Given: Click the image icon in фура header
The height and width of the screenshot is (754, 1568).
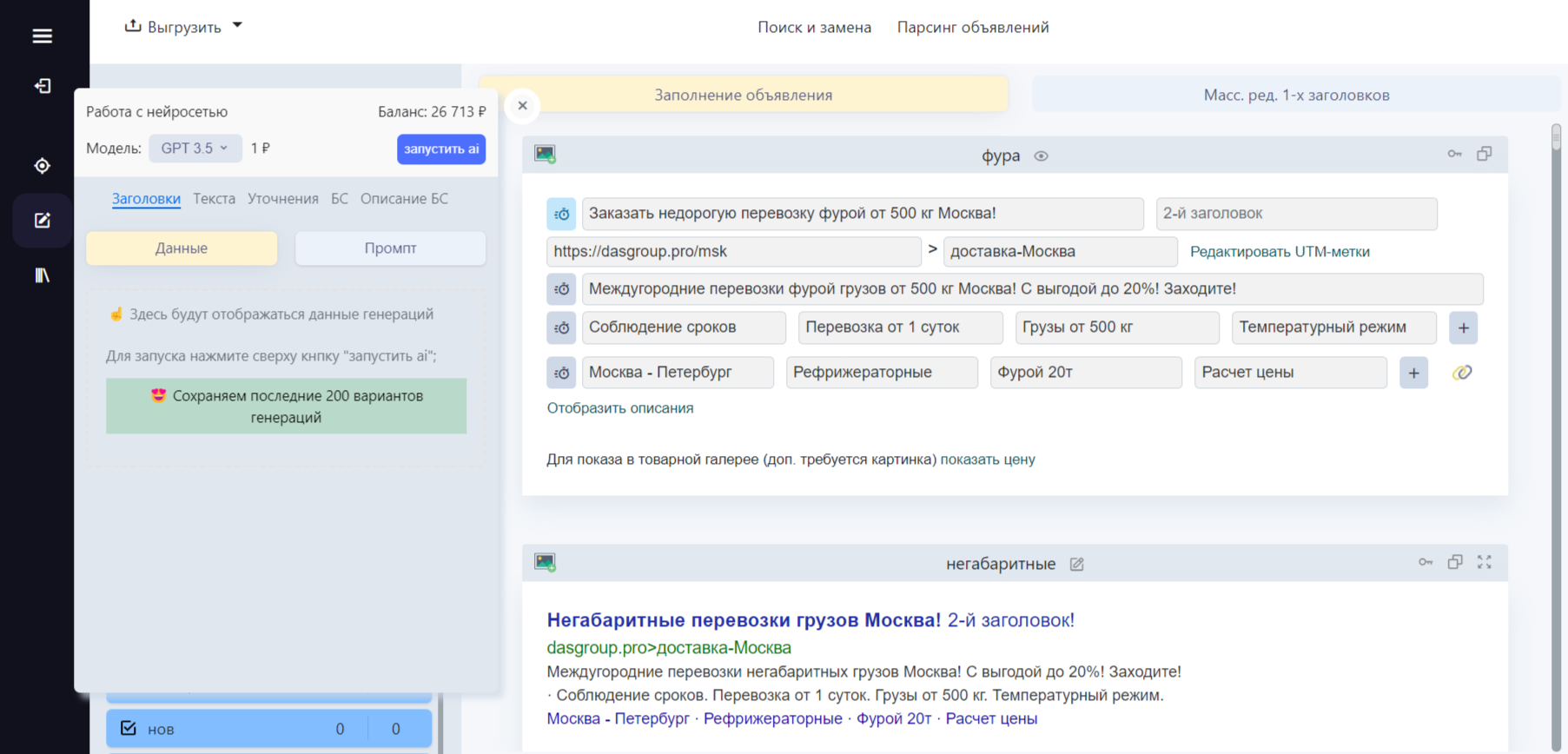Looking at the screenshot, I should click(x=545, y=155).
